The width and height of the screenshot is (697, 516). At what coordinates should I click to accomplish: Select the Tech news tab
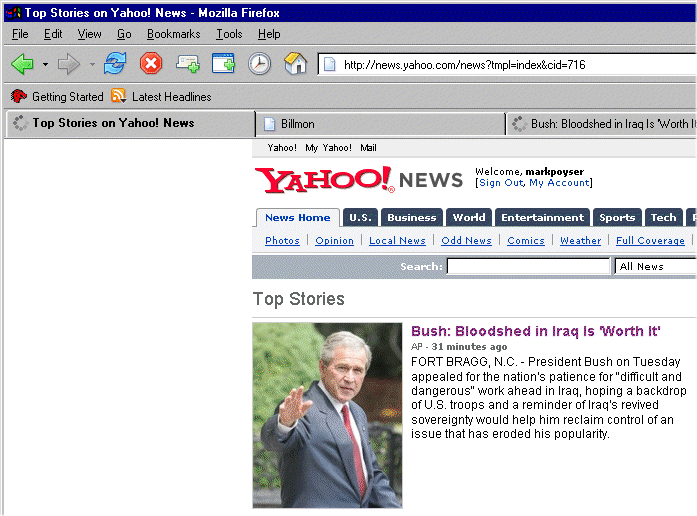click(x=663, y=218)
